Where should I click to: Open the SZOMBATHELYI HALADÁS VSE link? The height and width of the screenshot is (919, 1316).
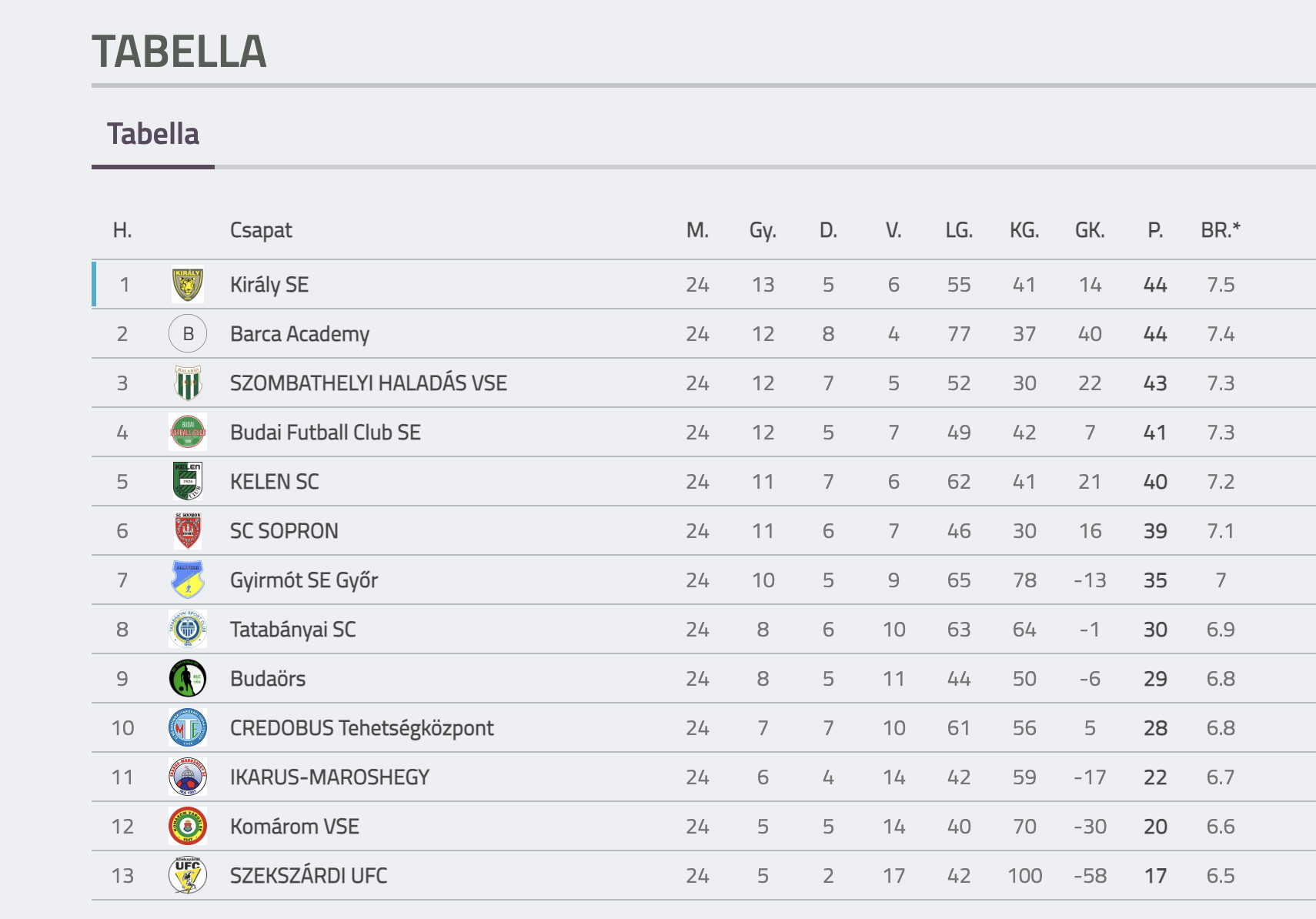369,383
